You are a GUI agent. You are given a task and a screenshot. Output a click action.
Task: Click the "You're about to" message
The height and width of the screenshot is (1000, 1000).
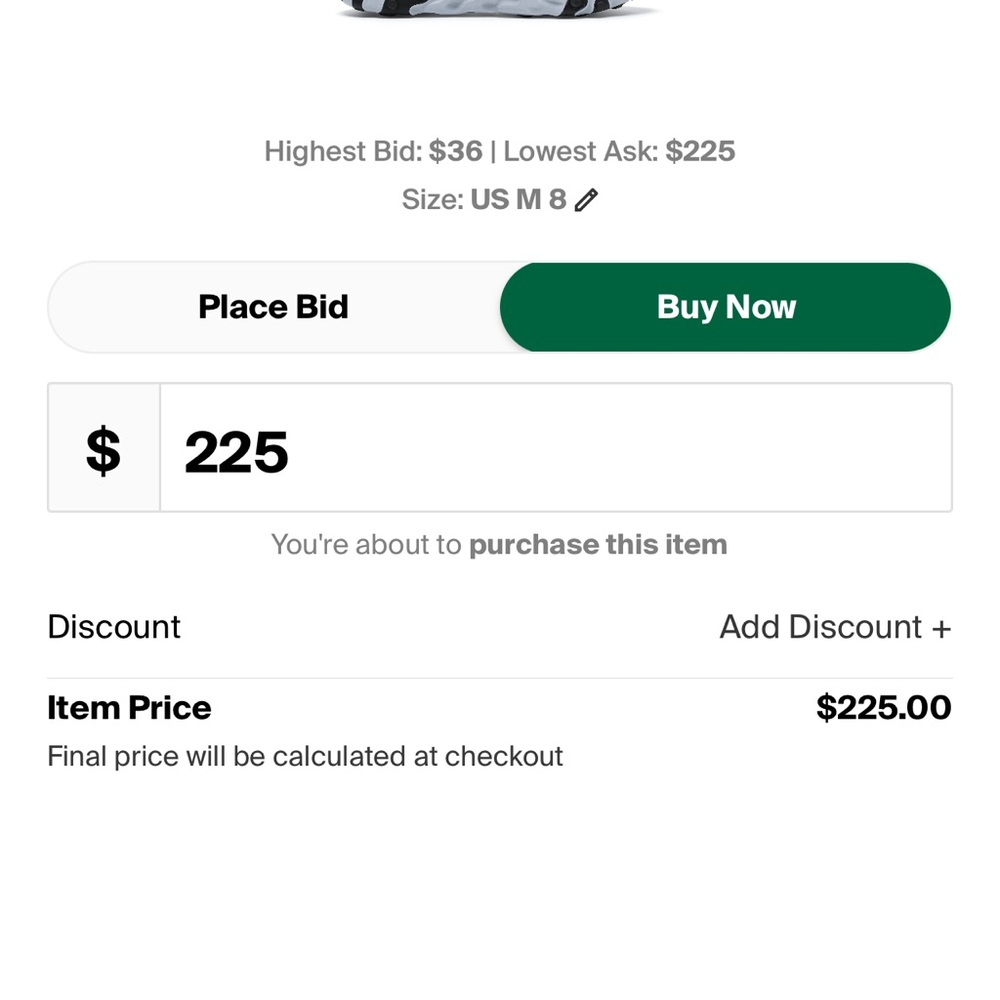[366, 545]
